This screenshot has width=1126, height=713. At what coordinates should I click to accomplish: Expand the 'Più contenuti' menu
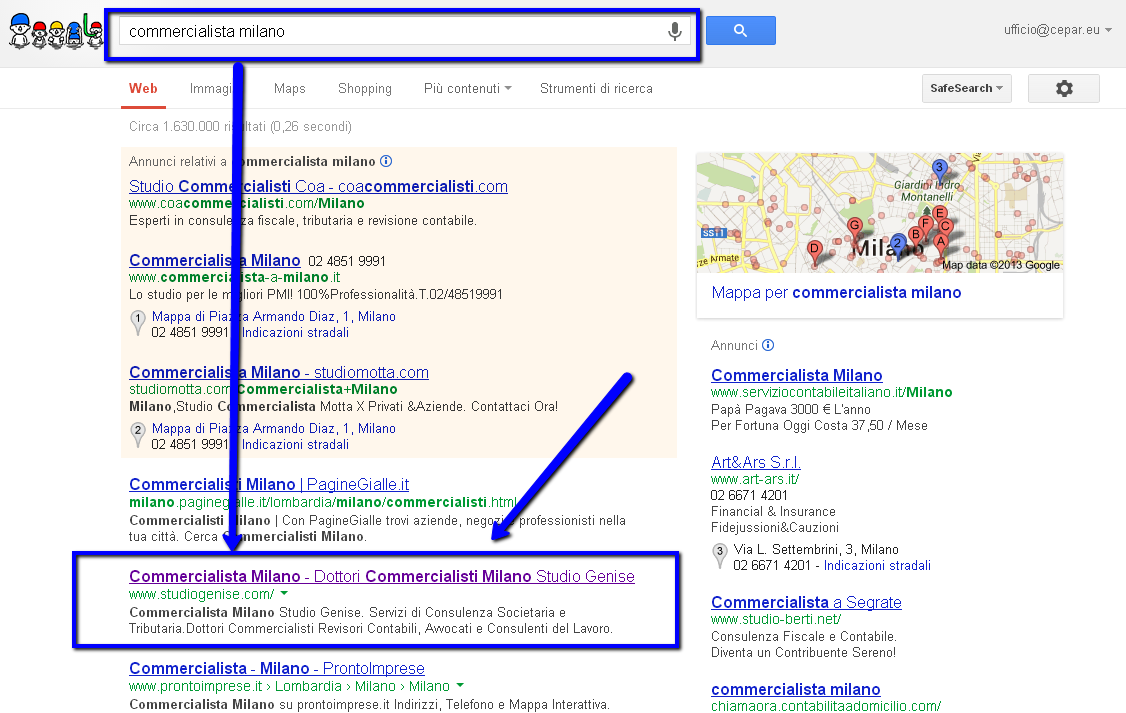tap(467, 88)
